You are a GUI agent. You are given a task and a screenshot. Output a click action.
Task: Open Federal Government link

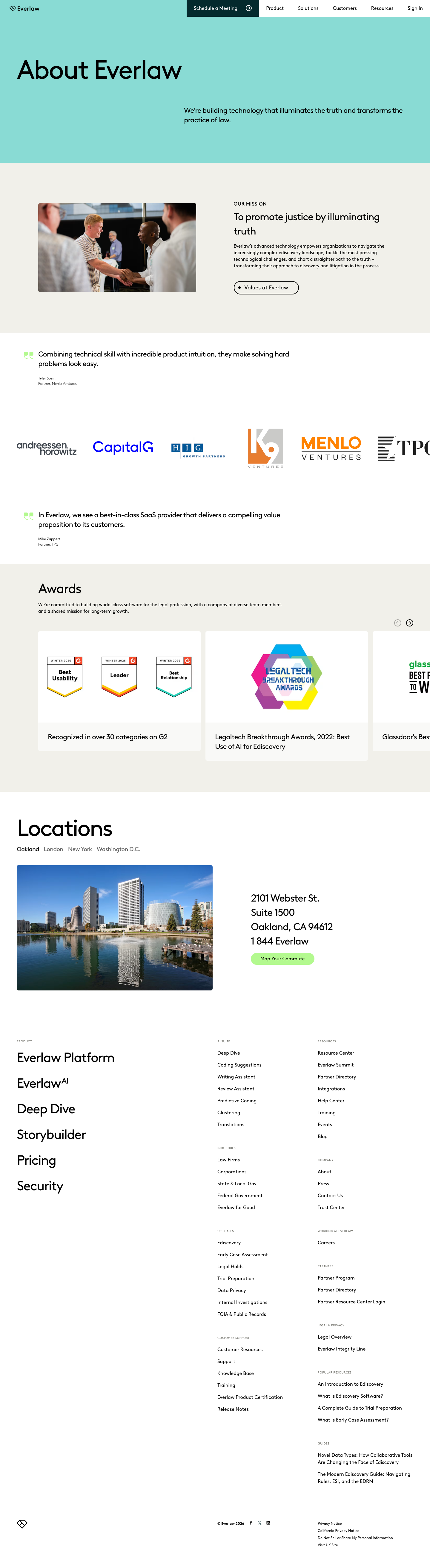click(240, 1195)
